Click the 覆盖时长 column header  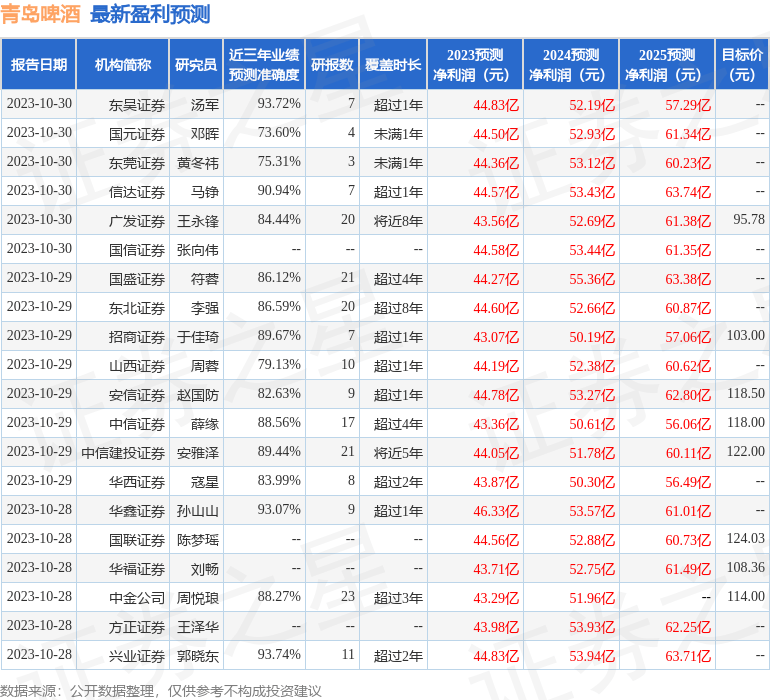click(393, 64)
